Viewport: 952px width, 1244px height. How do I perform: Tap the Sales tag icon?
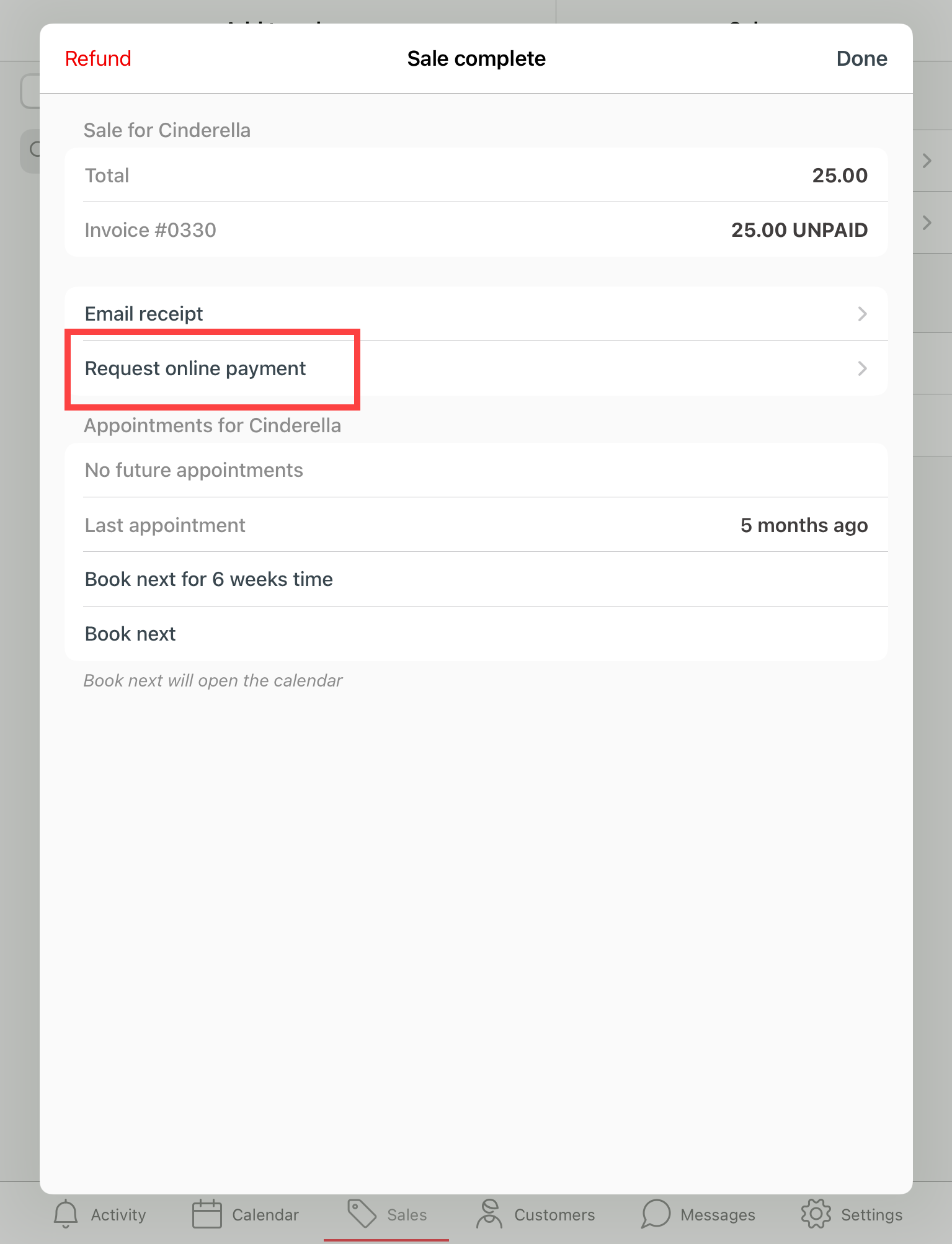[362, 1214]
